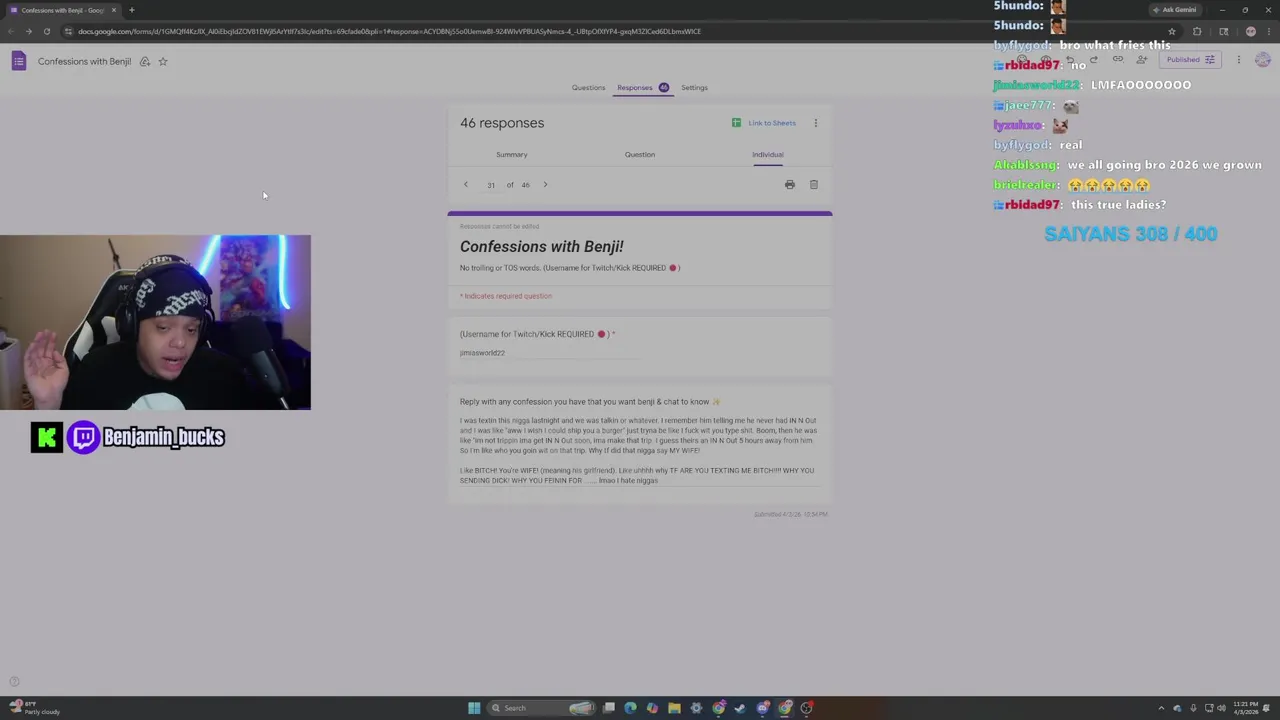Close the Confessions with Benji tab

tap(114, 10)
